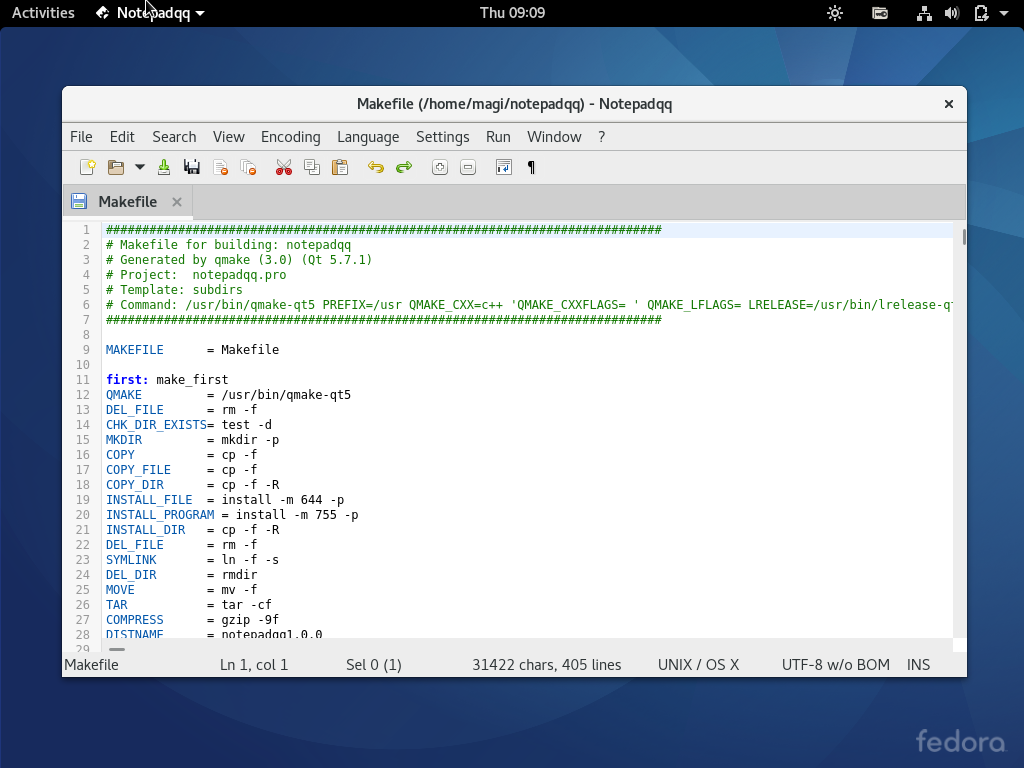This screenshot has width=1024, height=768.
Task: Close the Makefile tab
Action: coord(177,202)
